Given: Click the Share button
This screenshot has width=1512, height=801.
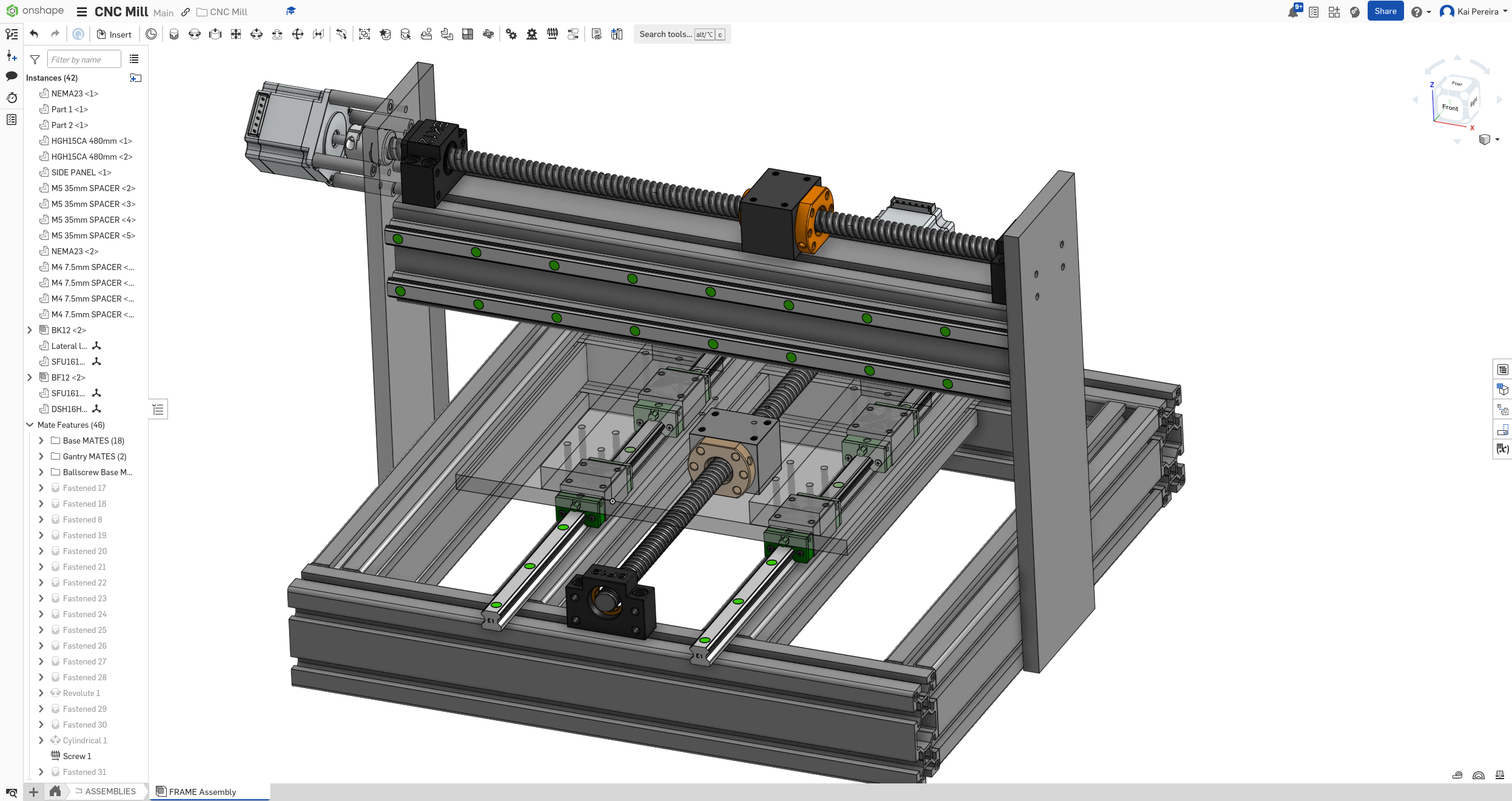Looking at the screenshot, I should pos(1385,12).
